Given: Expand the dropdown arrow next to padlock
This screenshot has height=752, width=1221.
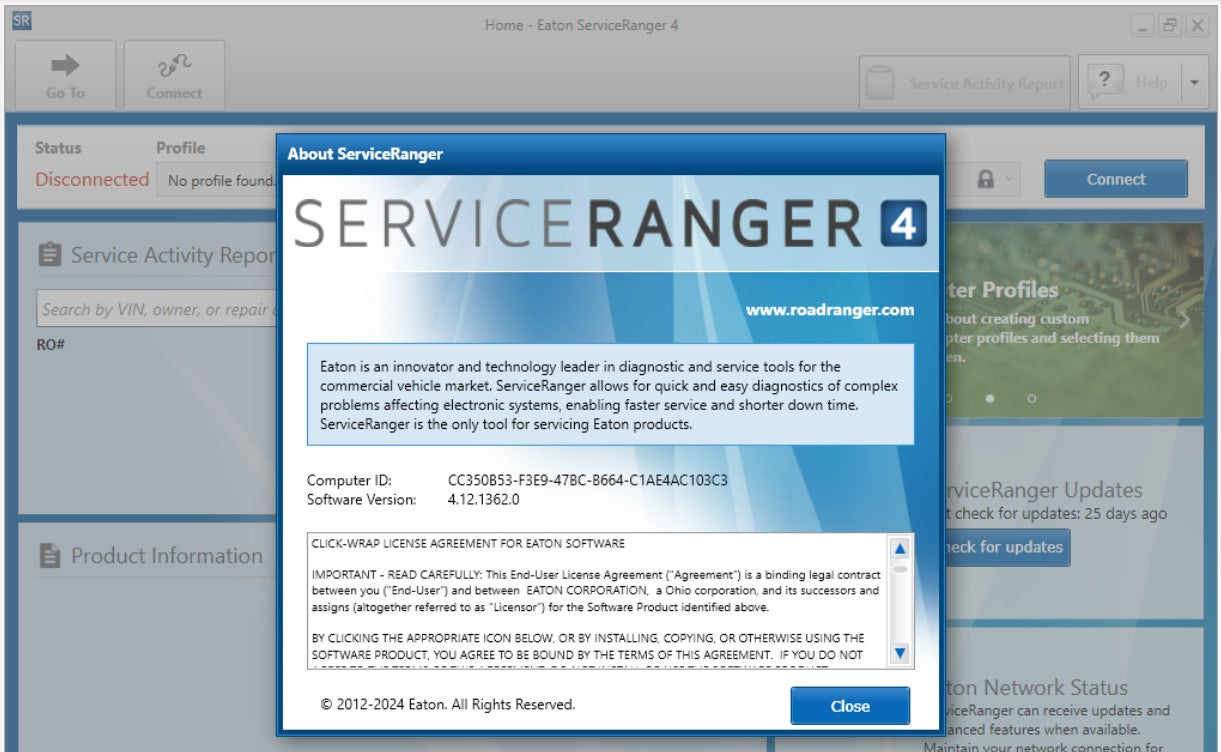Looking at the screenshot, I should click(x=1009, y=179).
